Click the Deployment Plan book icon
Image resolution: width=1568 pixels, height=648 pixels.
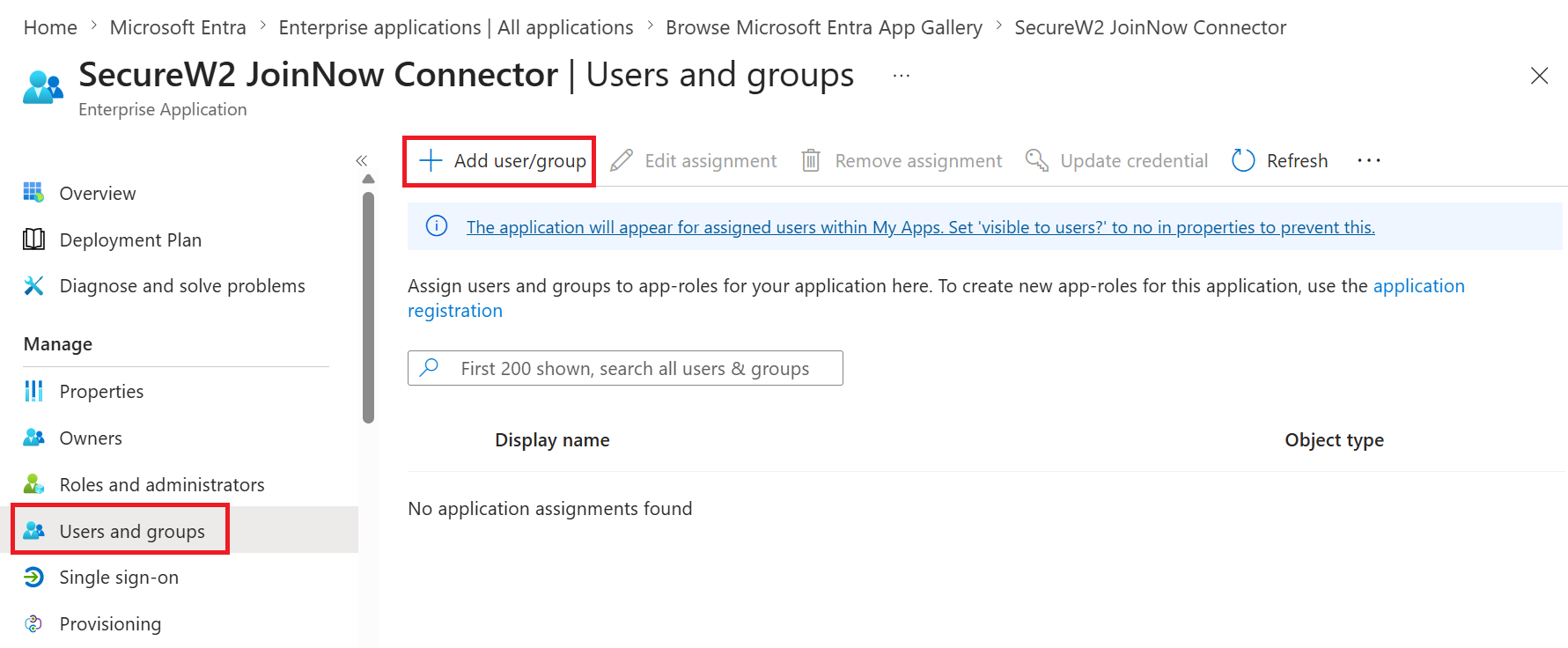33,239
